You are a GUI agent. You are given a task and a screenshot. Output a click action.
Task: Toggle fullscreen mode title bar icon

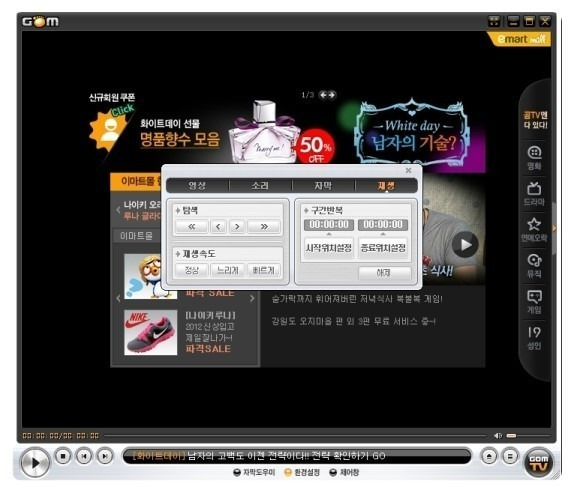pos(494,22)
